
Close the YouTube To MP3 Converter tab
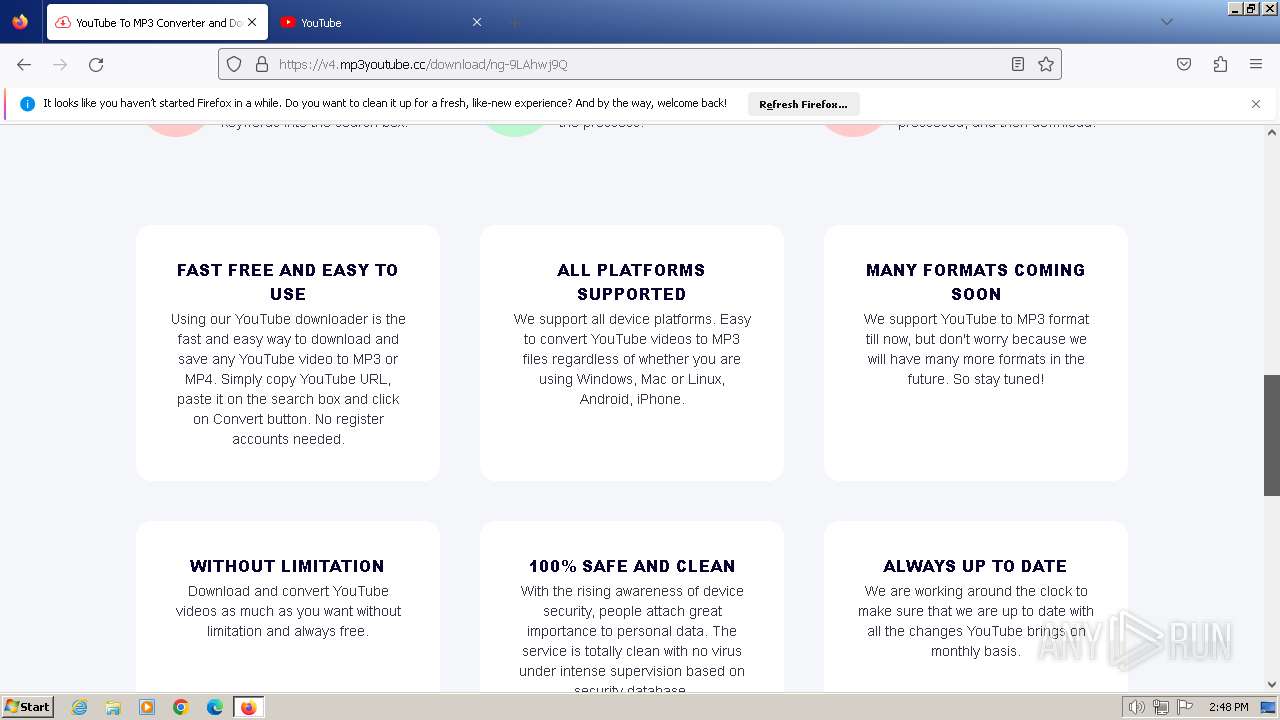[x=252, y=22]
